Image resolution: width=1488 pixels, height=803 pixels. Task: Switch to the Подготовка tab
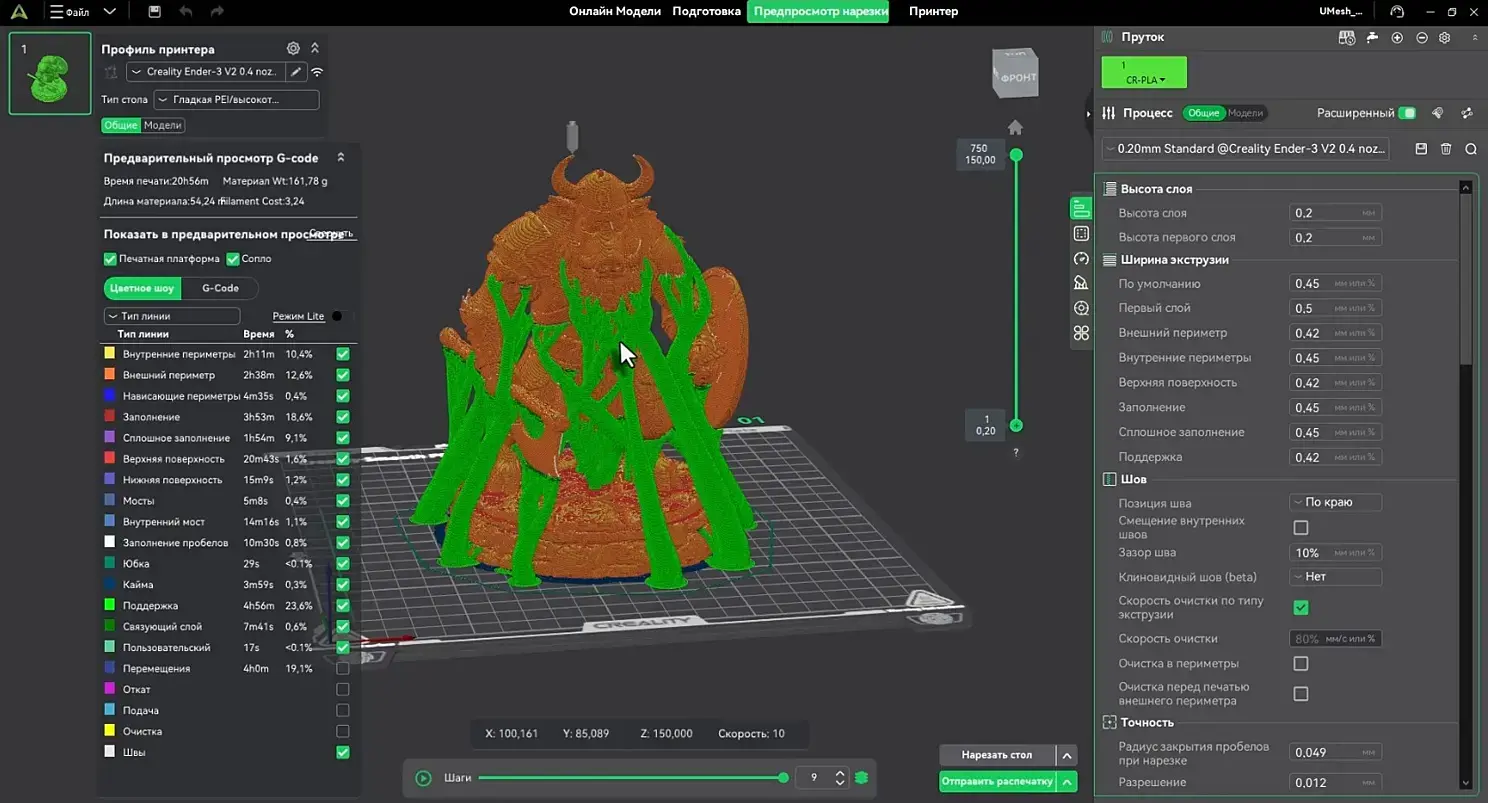[706, 12]
